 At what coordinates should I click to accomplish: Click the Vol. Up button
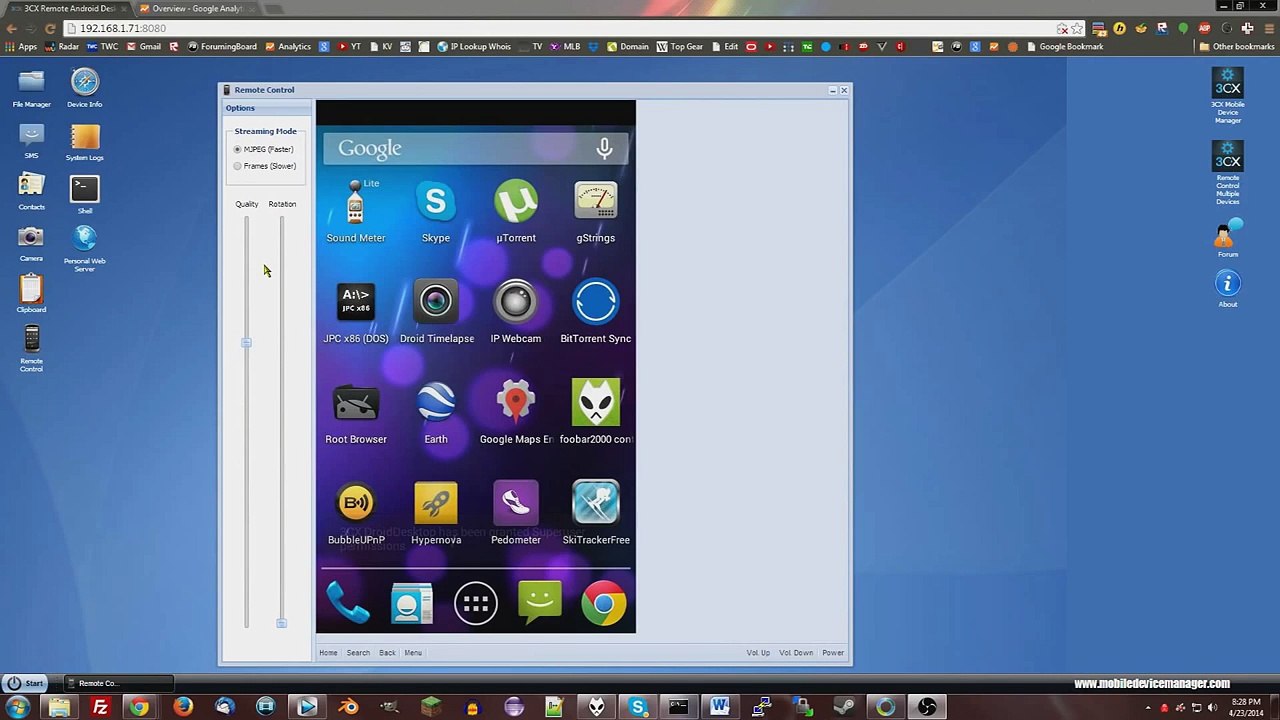758,653
